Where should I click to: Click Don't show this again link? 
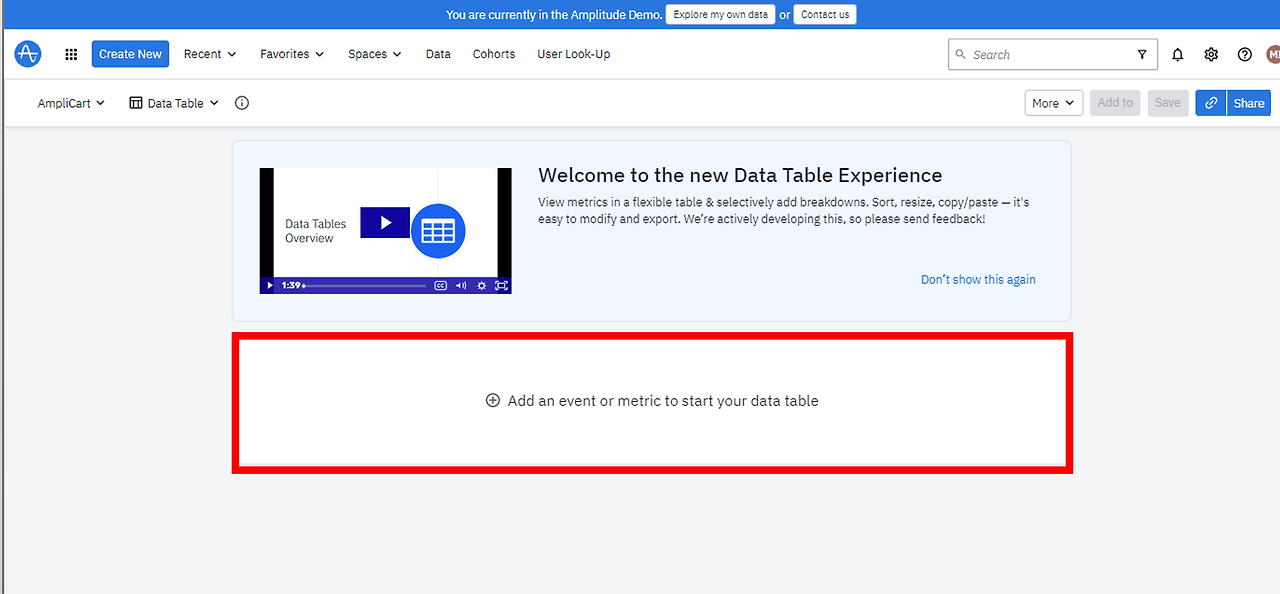[x=978, y=280]
